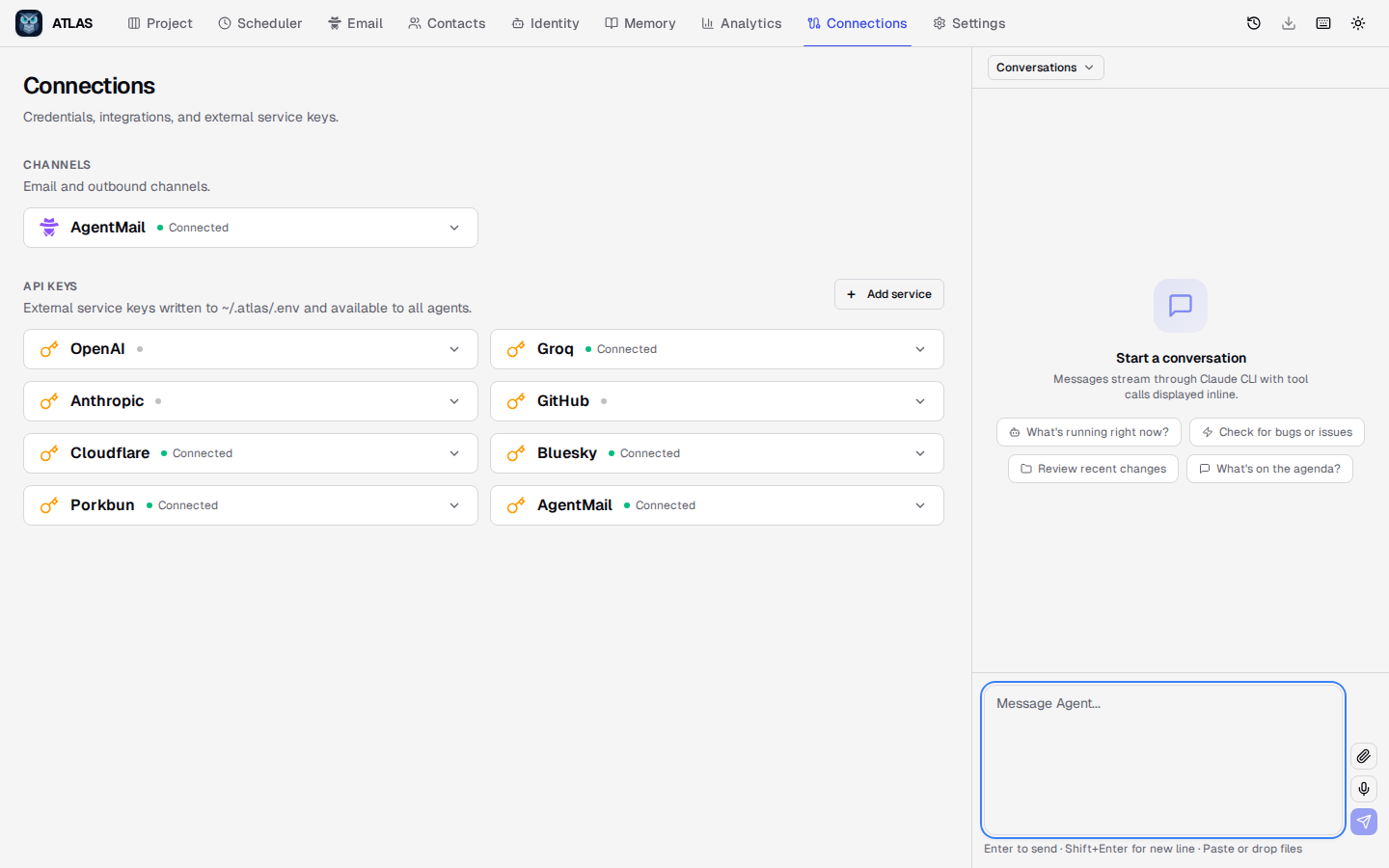1389x868 pixels.
Task: Click the AgentMail channel purple icon
Action: (x=49, y=228)
